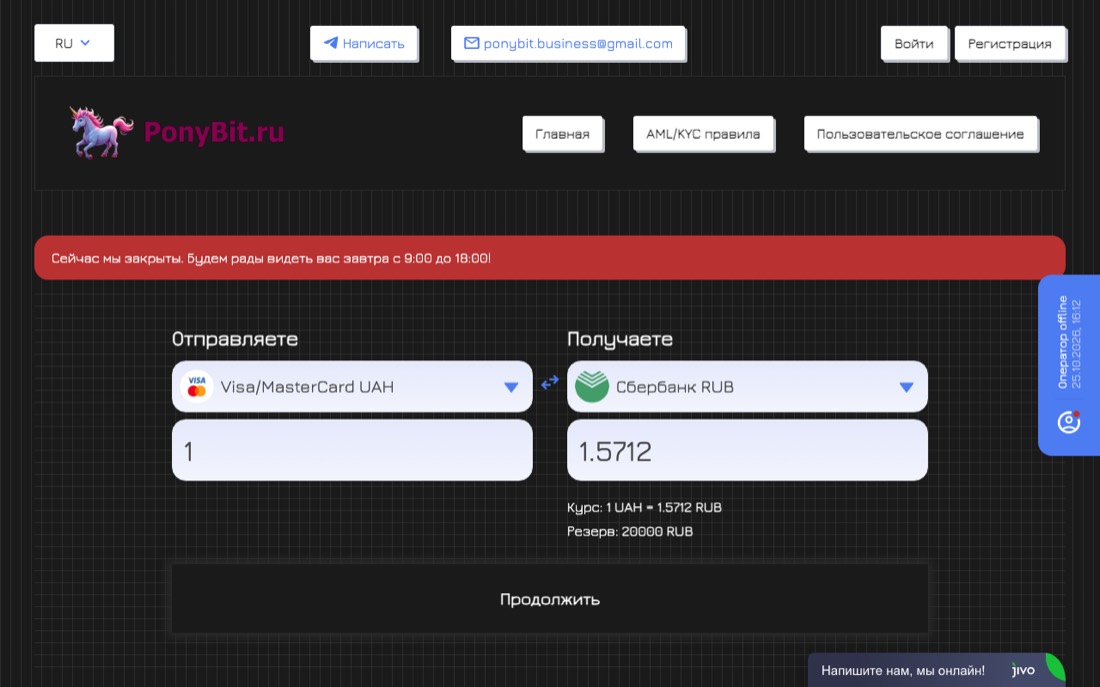The height and width of the screenshot is (687, 1100).
Task: Click the Войти login button
Action: pos(914,44)
